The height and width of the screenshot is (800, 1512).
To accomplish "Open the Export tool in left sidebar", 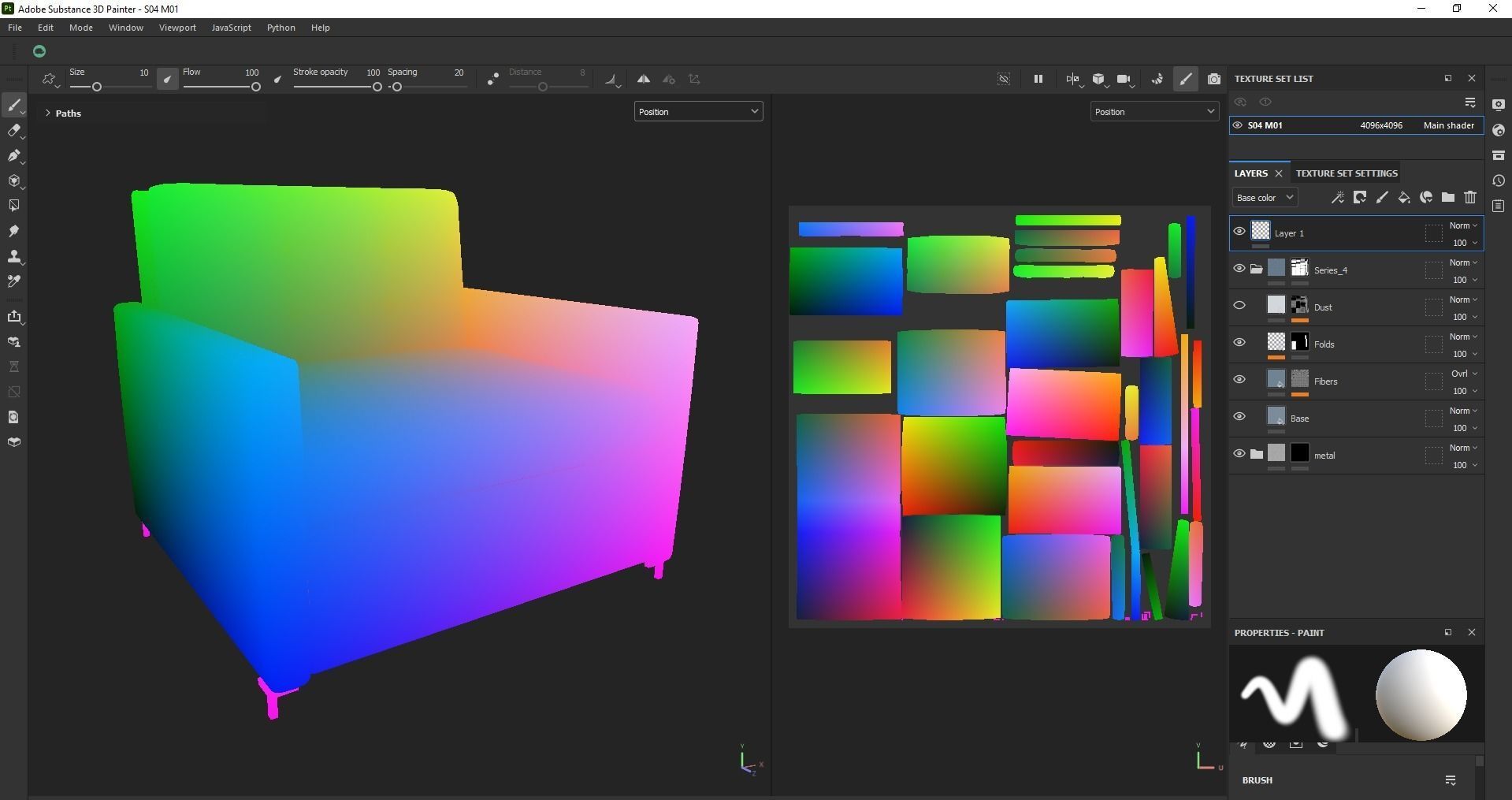I will (14, 317).
